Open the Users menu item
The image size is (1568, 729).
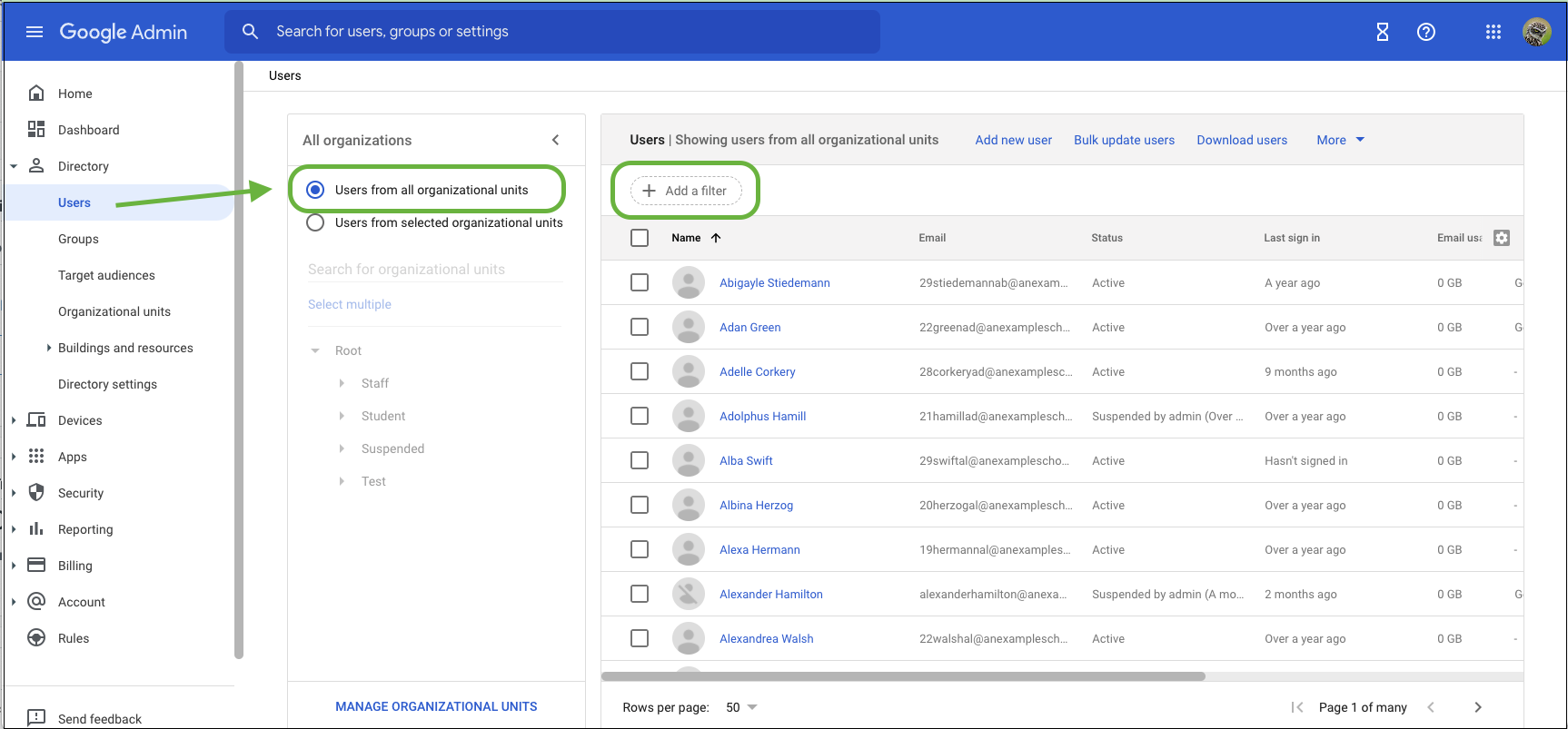tap(74, 202)
